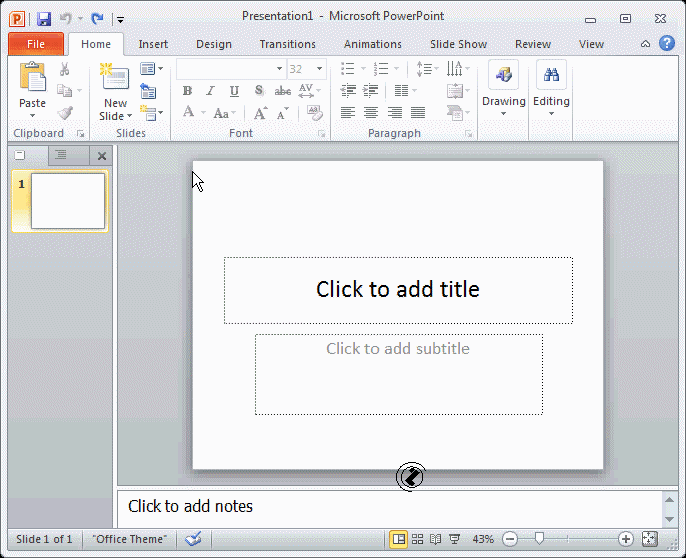The width and height of the screenshot is (686, 558).
Task: Open the font size dropdown
Action: [320, 69]
